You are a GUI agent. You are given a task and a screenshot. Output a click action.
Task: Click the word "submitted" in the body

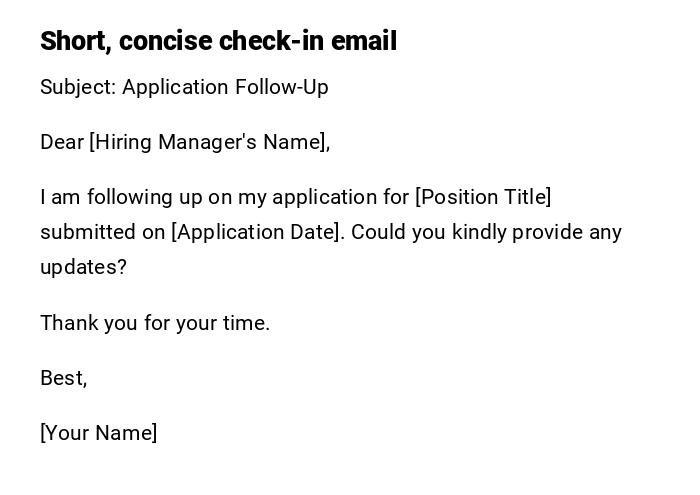click(88, 232)
